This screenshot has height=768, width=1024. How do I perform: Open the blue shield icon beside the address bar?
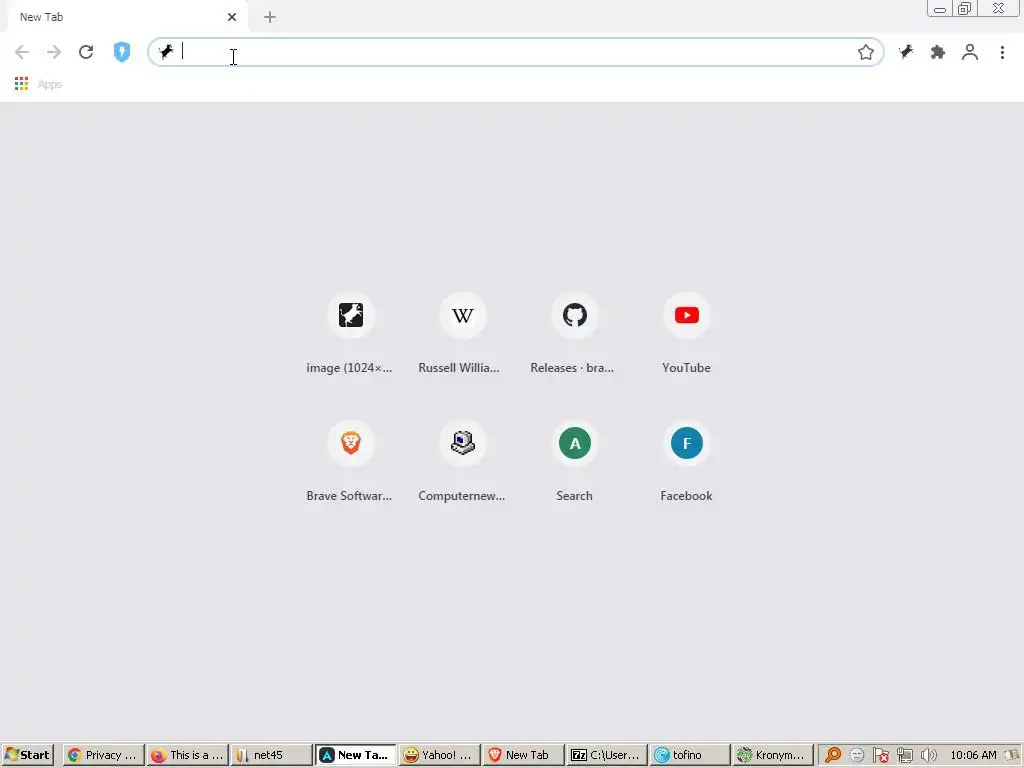click(122, 52)
